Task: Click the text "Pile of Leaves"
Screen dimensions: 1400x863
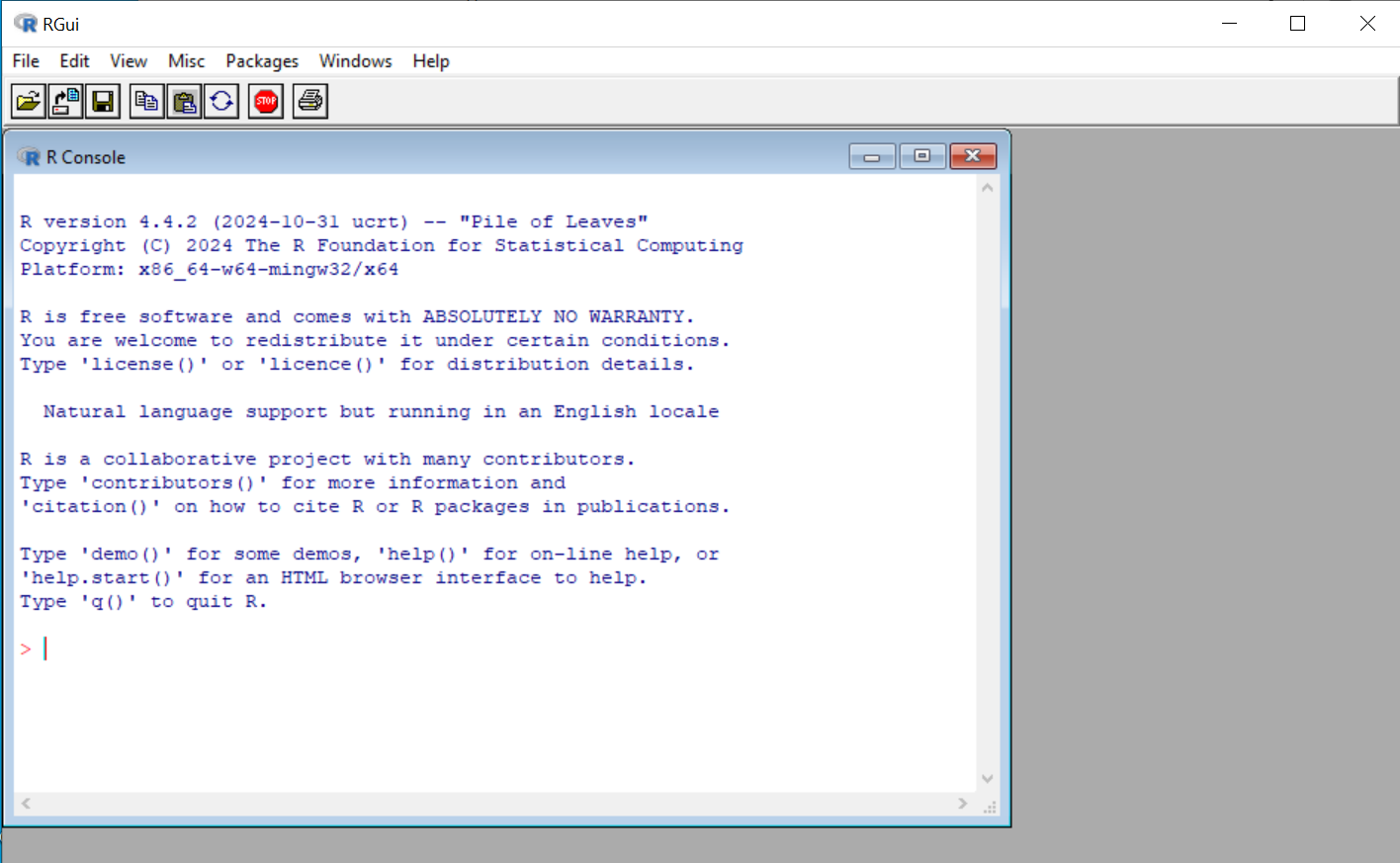Action: tap(554, 221)
